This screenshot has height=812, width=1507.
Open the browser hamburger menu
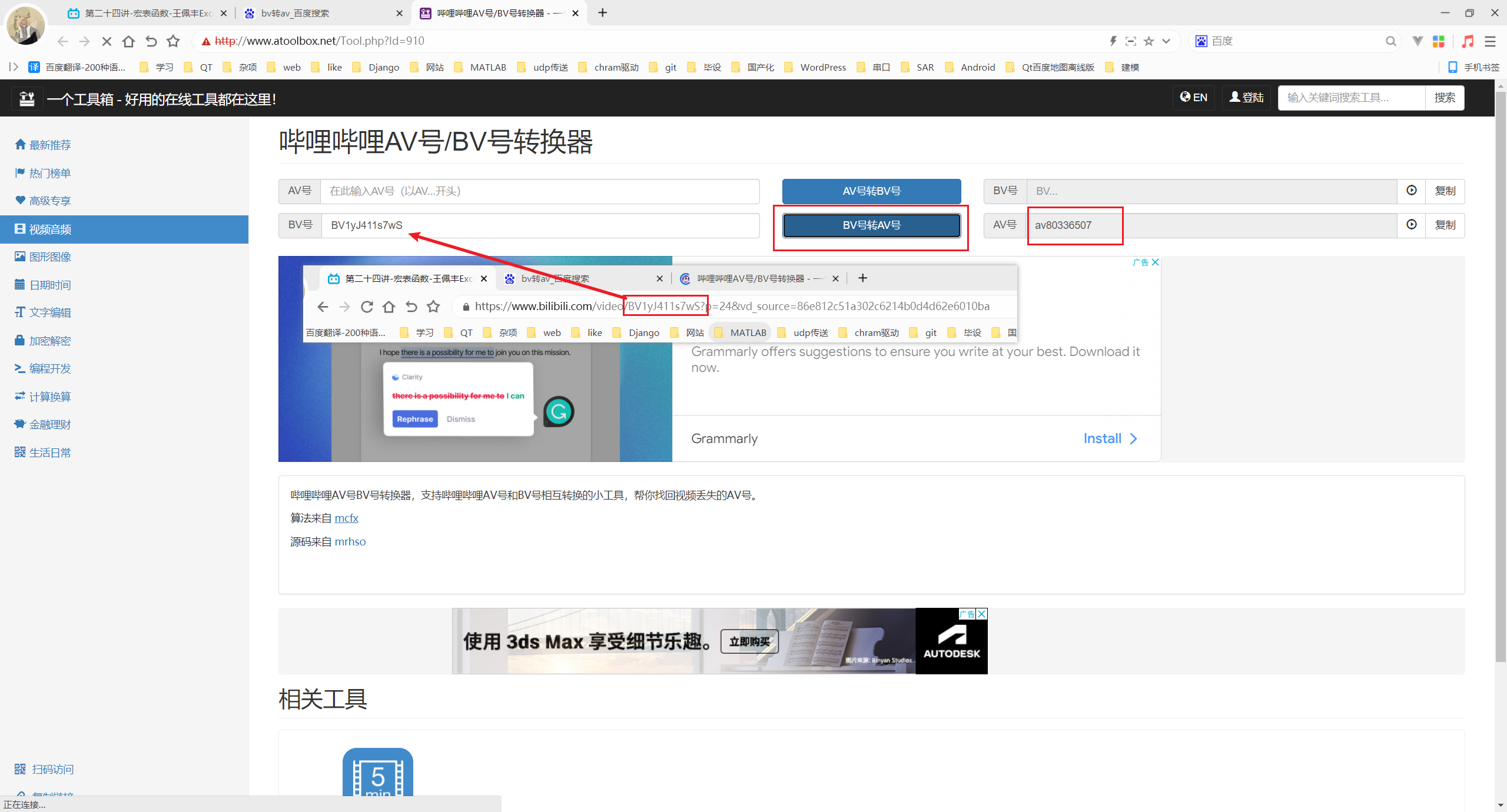pyautogui.click(x=1490, y=41)
